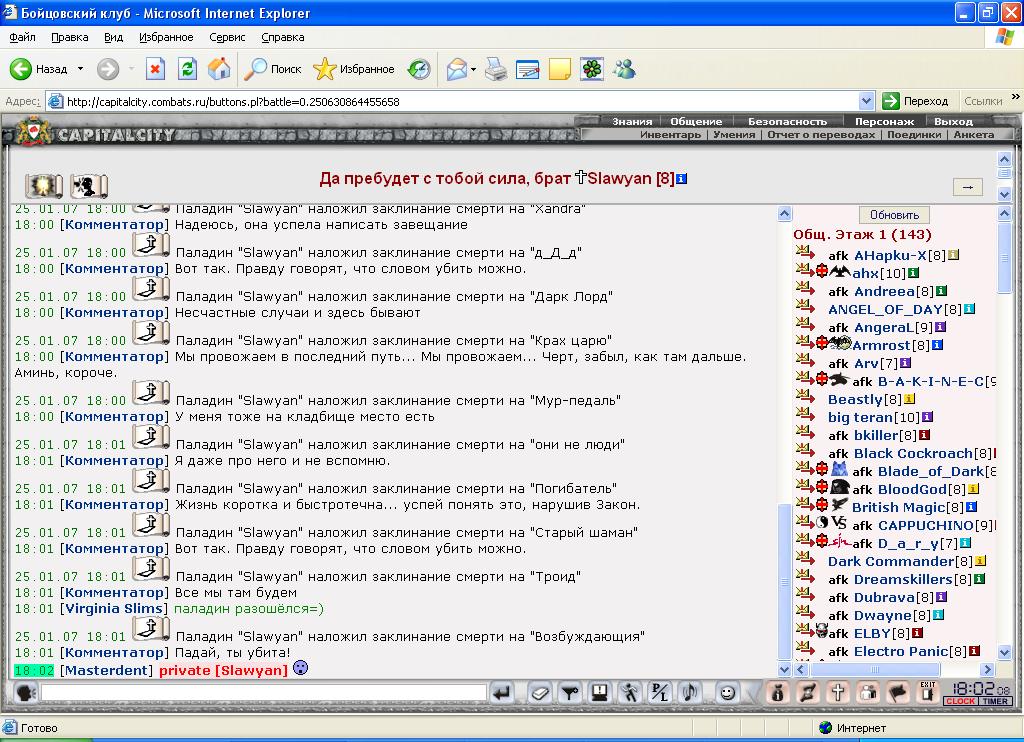Open the Сервис menu
1024x742 pixels.
point(227,37)
